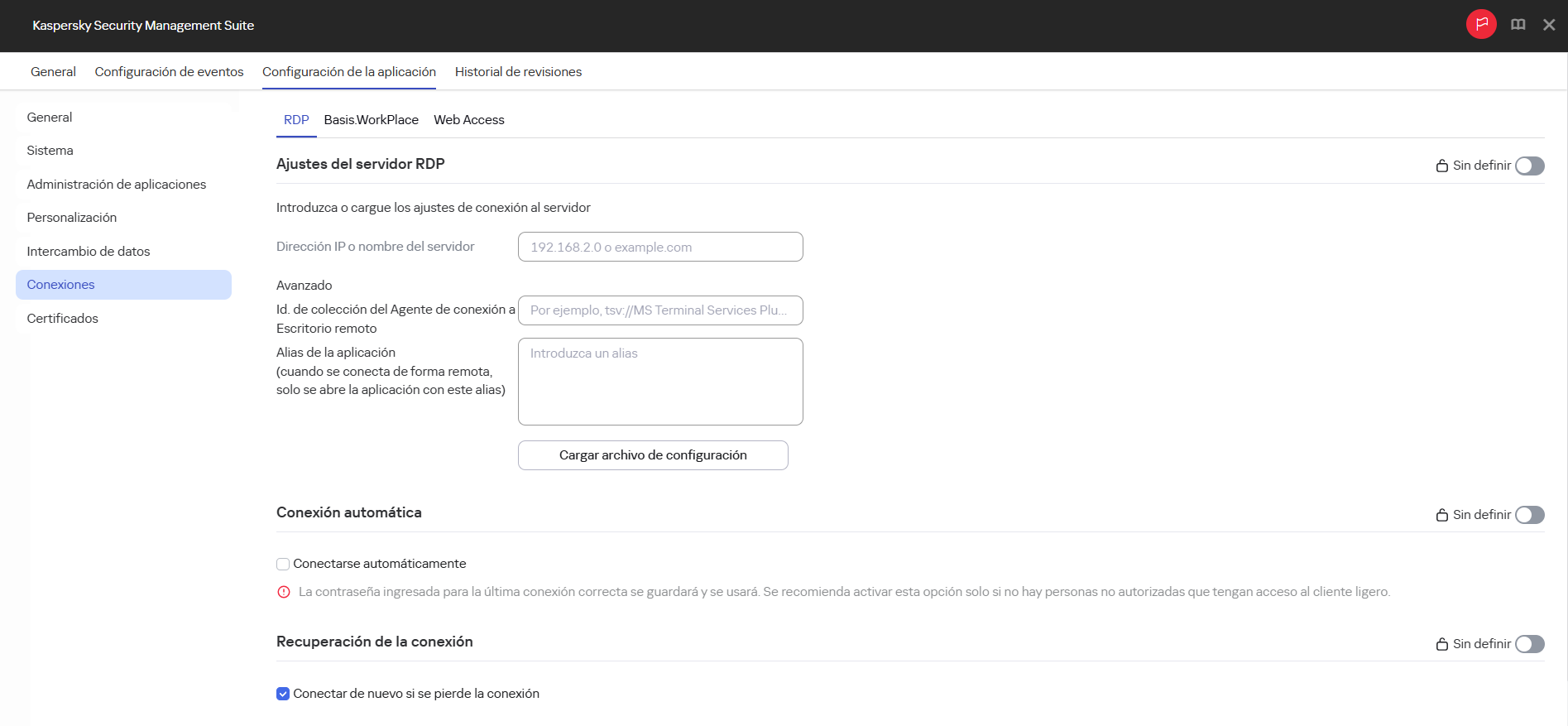
Task: Click the lock icon in Recuperación de la conexión row
Action: point(1442,644)
